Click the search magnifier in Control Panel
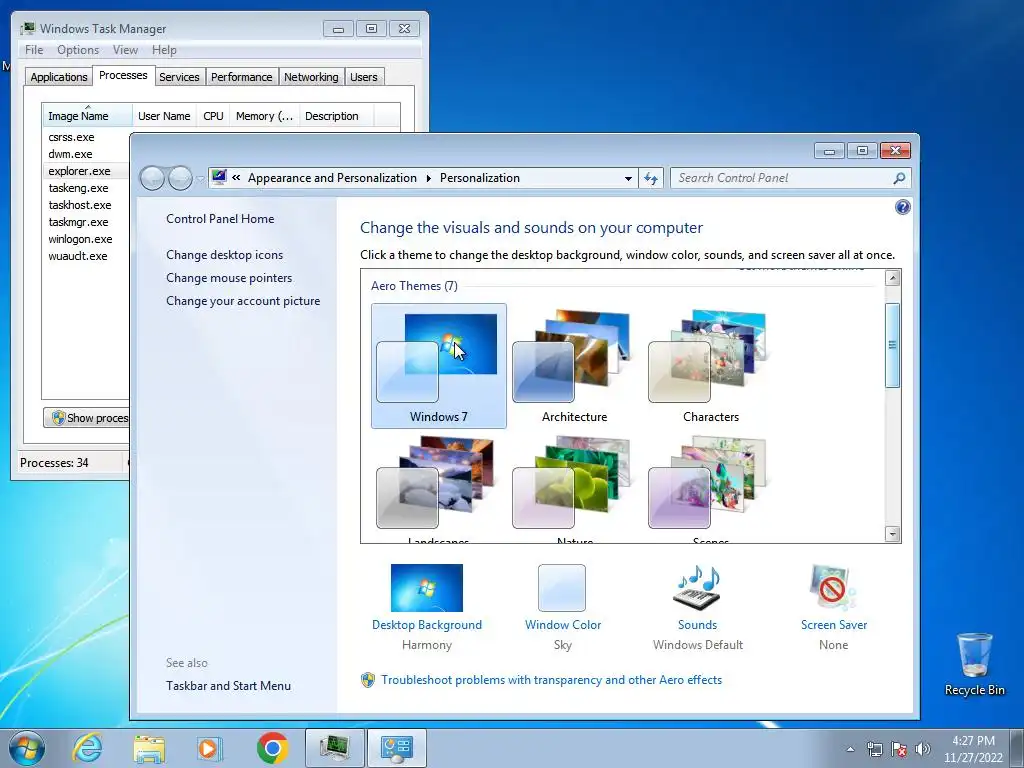 (x=899, y=178)
